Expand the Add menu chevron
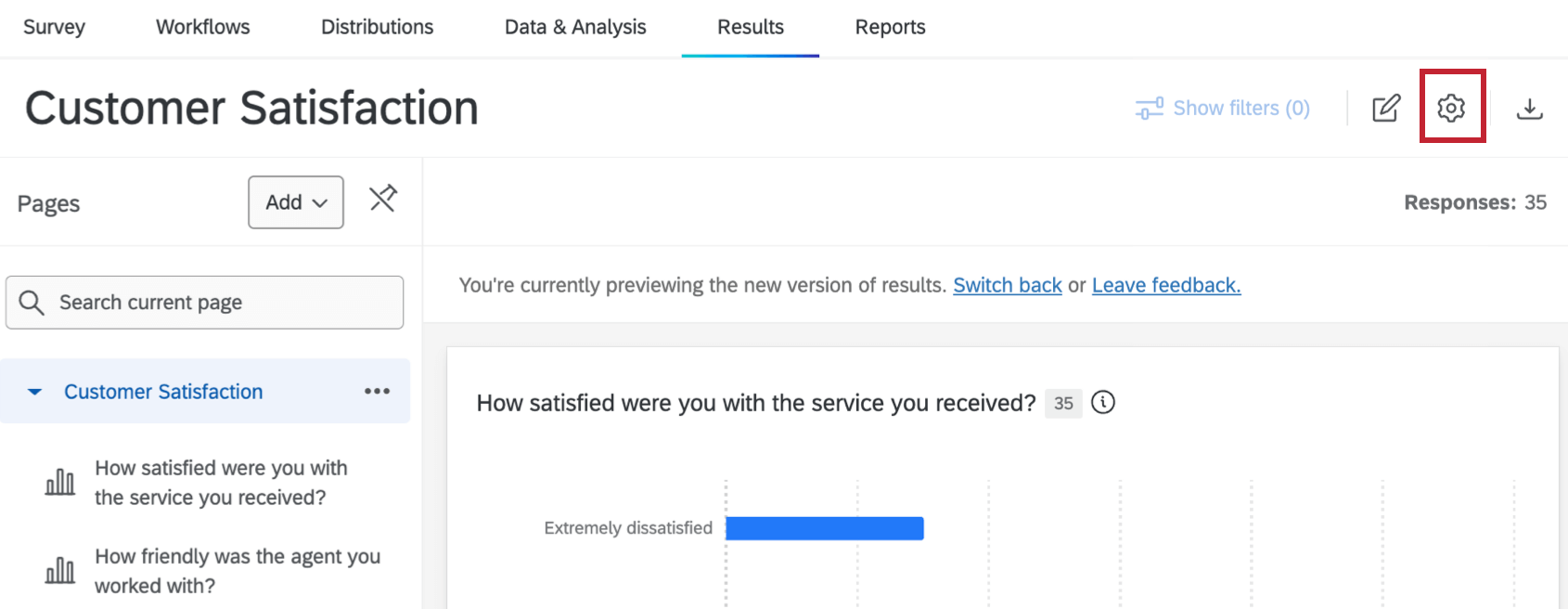 pyautogui.click(x=320, y=202)
